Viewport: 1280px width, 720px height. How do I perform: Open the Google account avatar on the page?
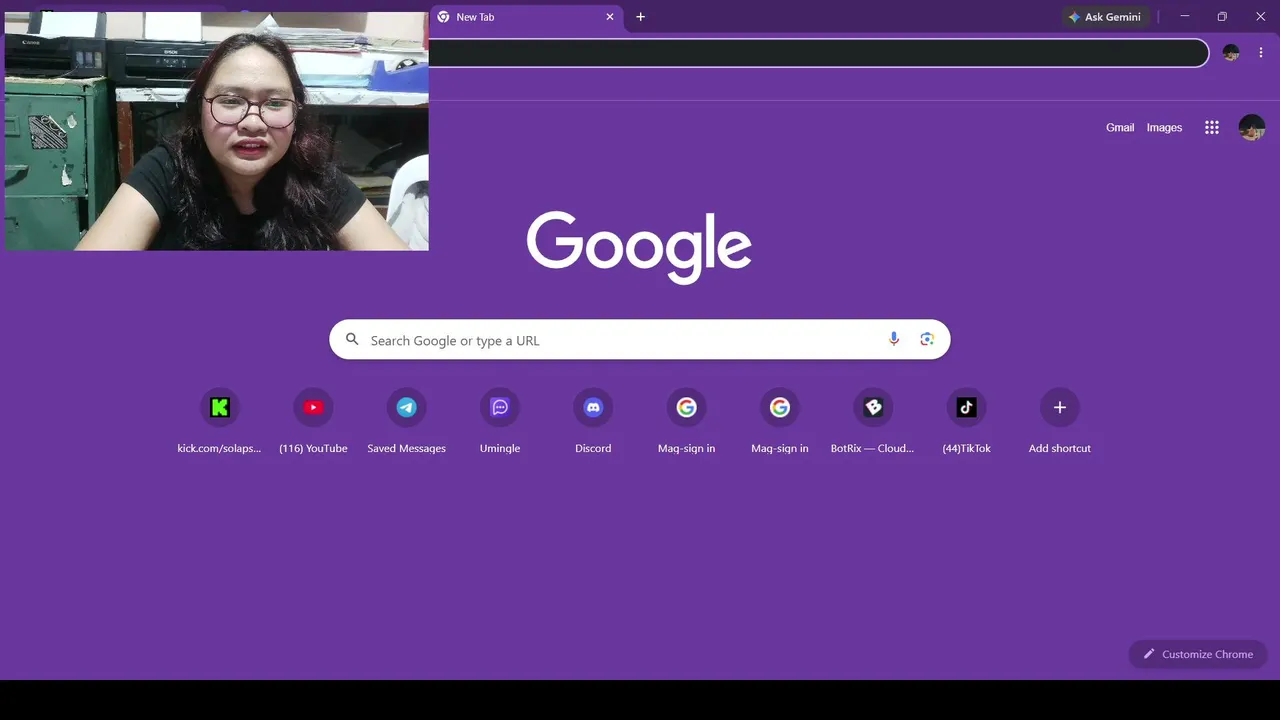[1252, 127]
